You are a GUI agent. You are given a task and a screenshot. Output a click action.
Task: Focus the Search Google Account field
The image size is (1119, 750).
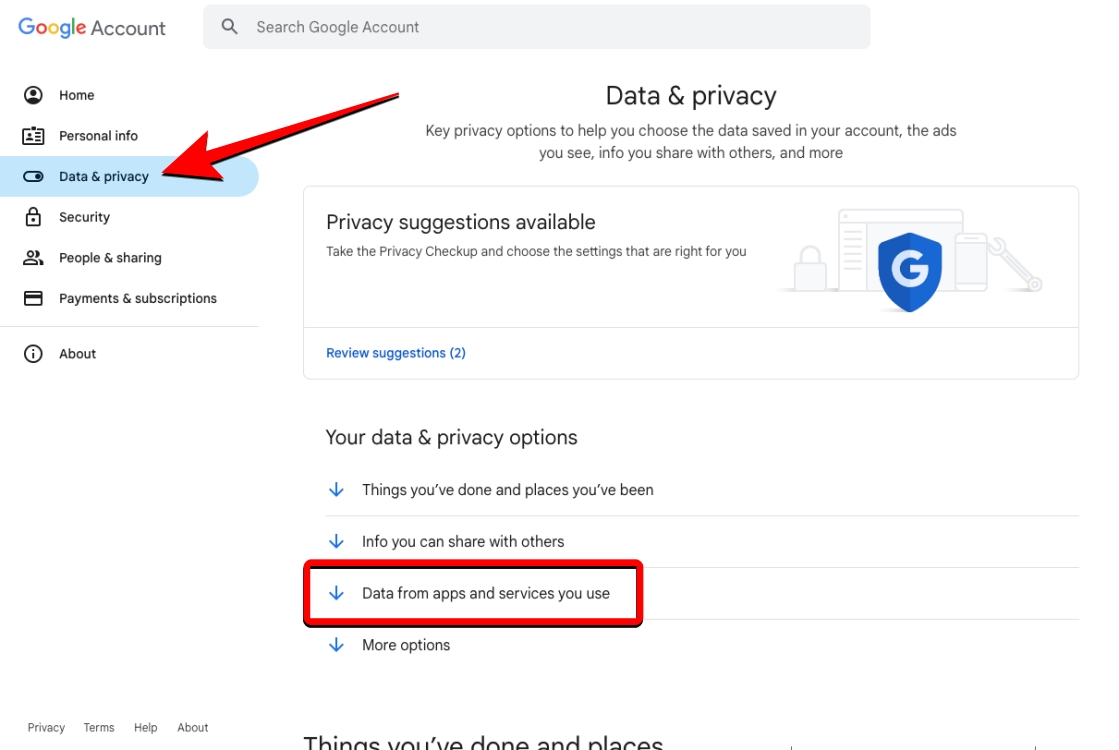tap(550, 27)
